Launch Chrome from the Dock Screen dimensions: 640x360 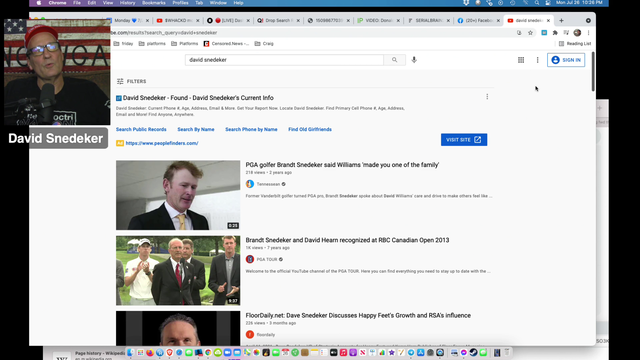[208, 353]
